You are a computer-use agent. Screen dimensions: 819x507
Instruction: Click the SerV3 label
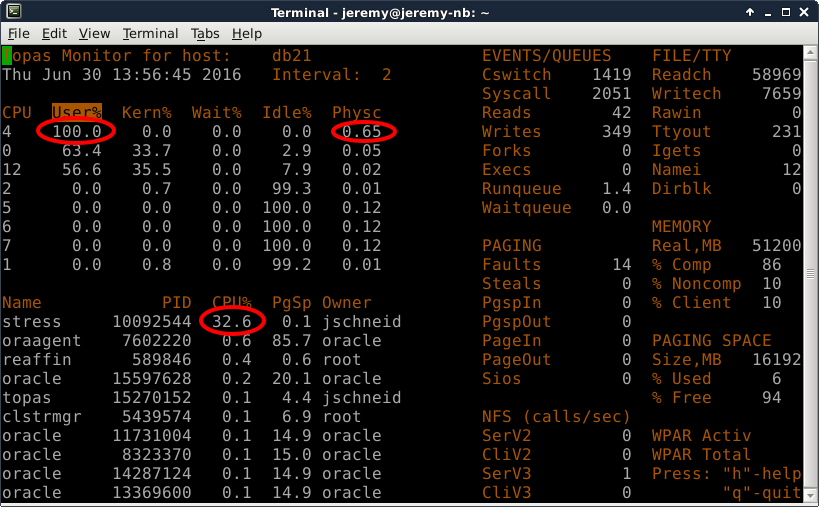(507, 474)
